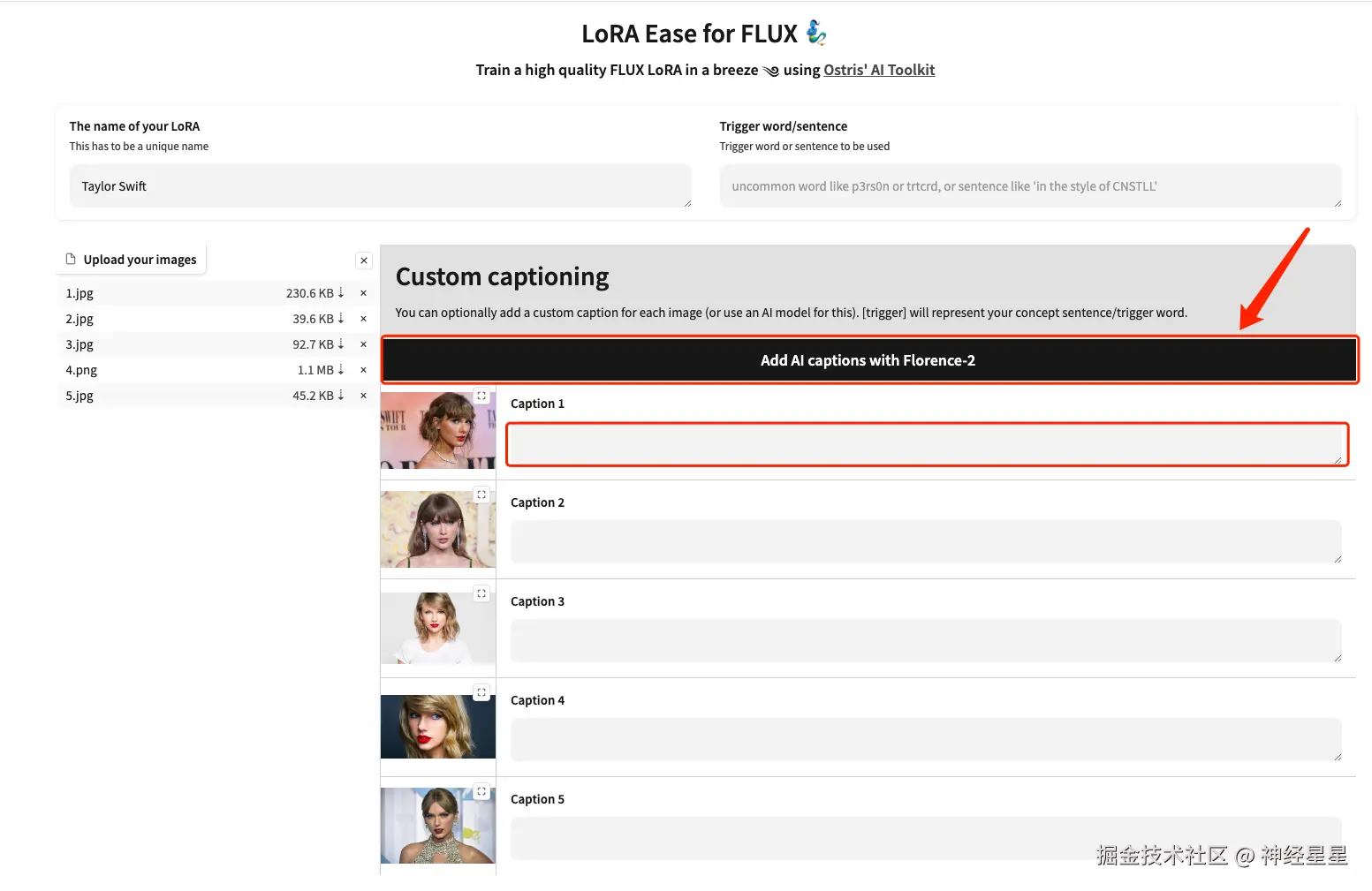Expand the Caption 4 image to fullscreen
The width and height of the screenshot is (1372, 891).
[481, 693]
